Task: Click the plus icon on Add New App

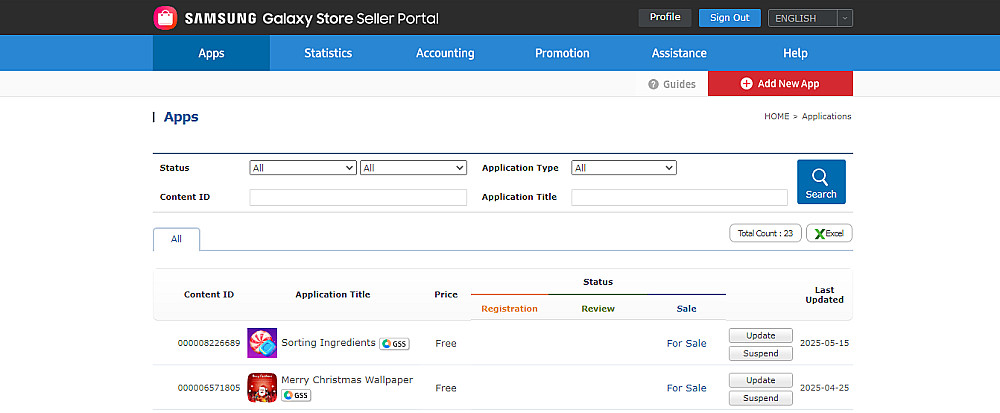Action: click(x=746, y=84)
